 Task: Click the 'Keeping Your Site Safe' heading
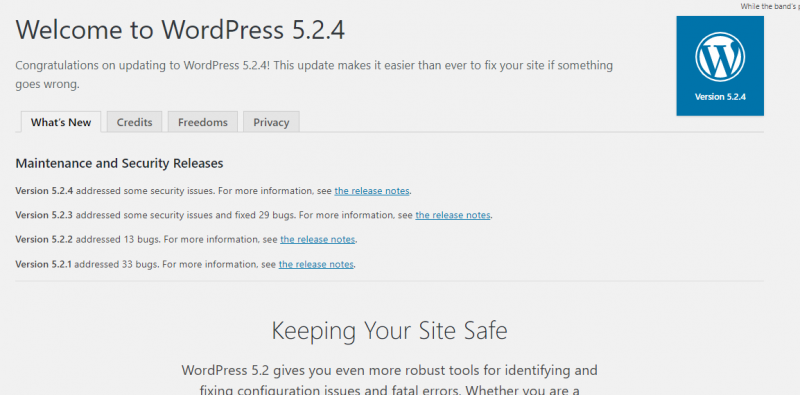(x=389, y=331)
